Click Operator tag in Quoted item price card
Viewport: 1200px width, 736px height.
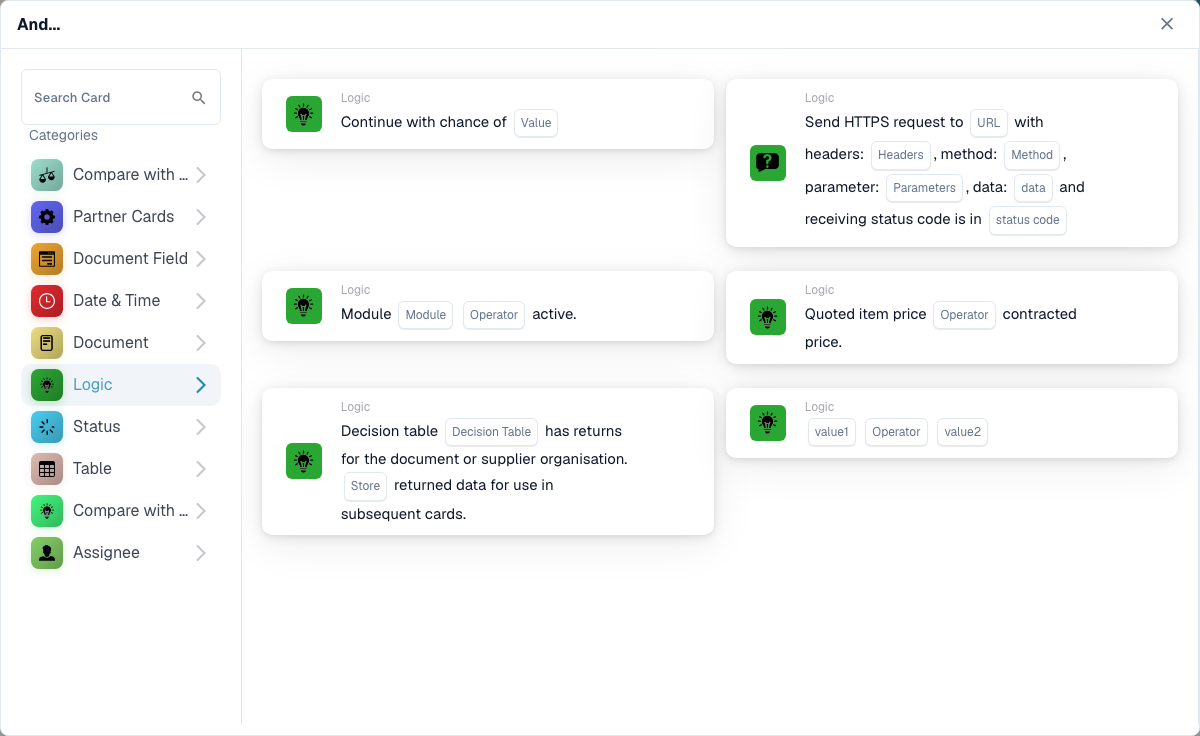click(x=964, y=315)
